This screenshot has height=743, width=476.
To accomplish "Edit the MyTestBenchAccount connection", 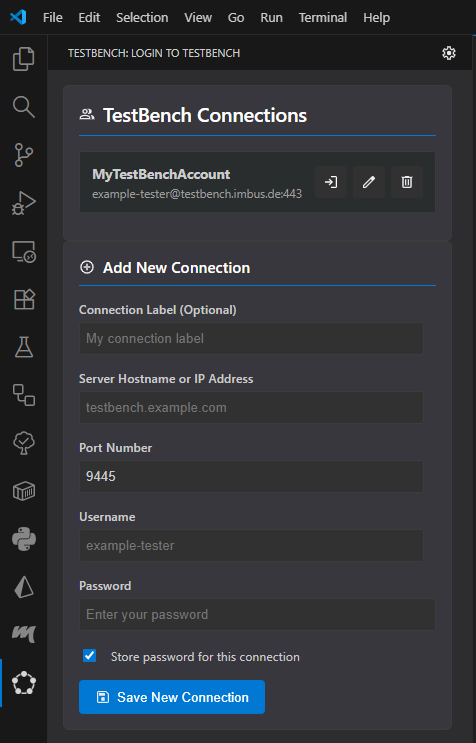I will 369,182.
